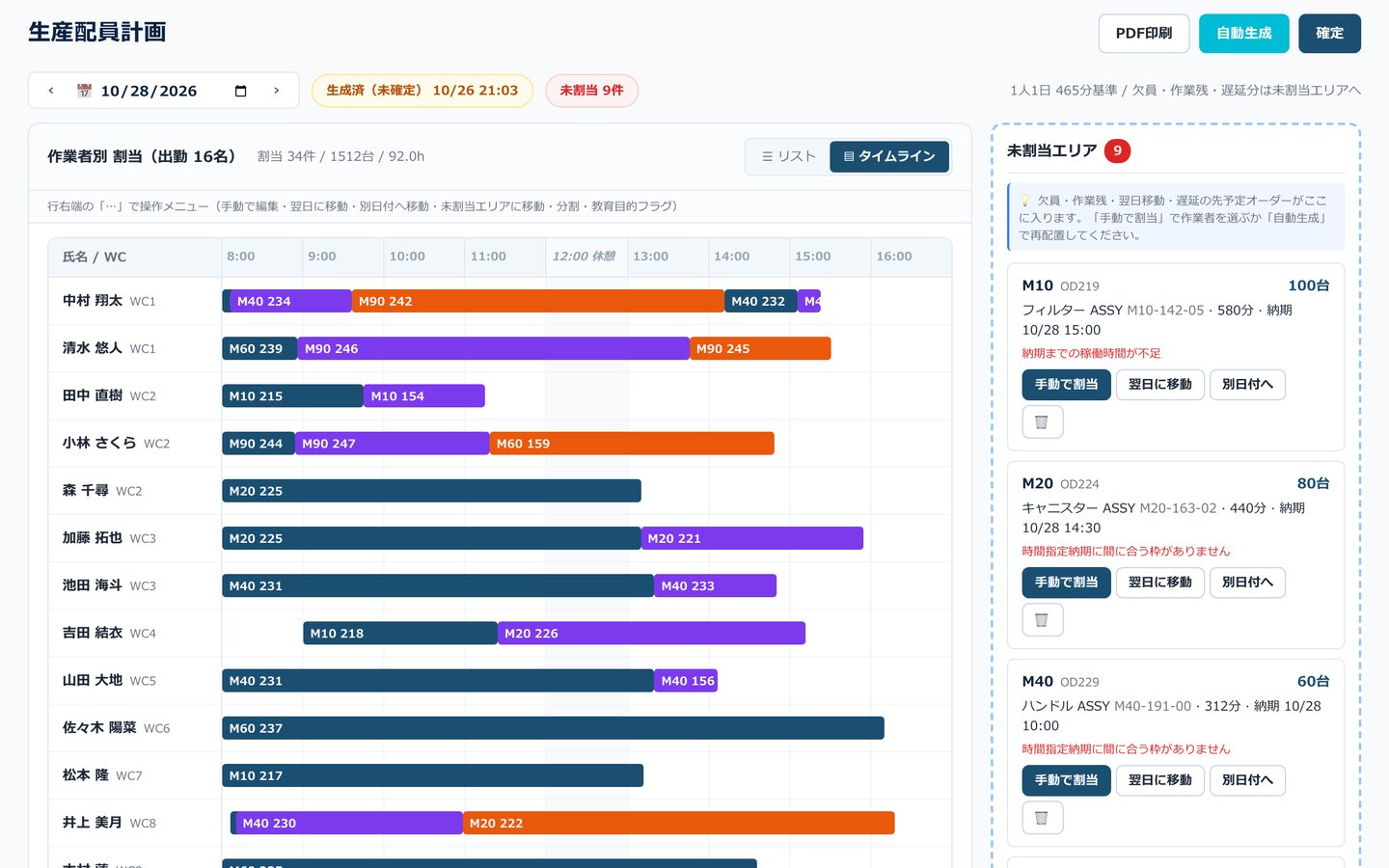Go to next date with right chevron
Screen dimensions: 1389x868
(277, 91)
